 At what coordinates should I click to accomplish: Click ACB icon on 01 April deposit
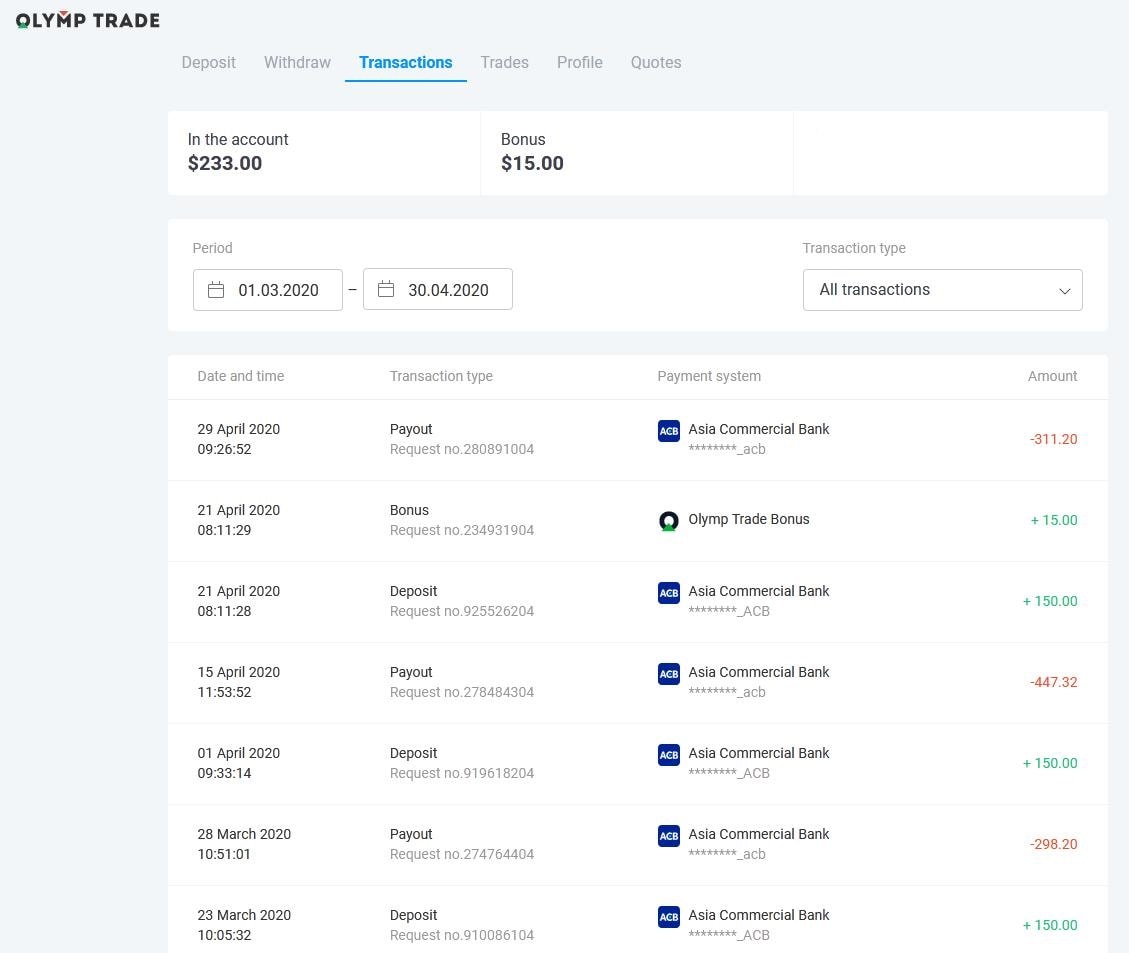tap(669, 755)
